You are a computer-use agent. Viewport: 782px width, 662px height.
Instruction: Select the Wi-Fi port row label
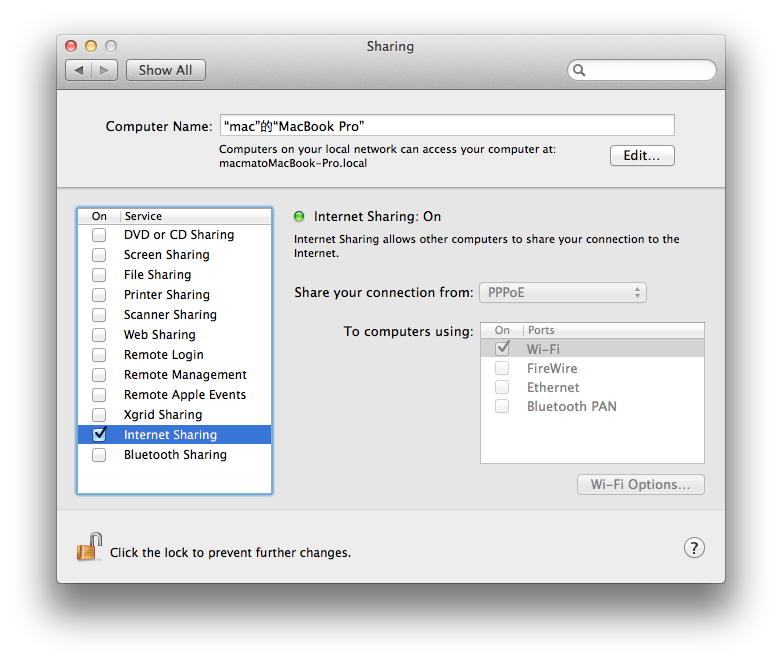pyautogui.click(x=543, y=349)
